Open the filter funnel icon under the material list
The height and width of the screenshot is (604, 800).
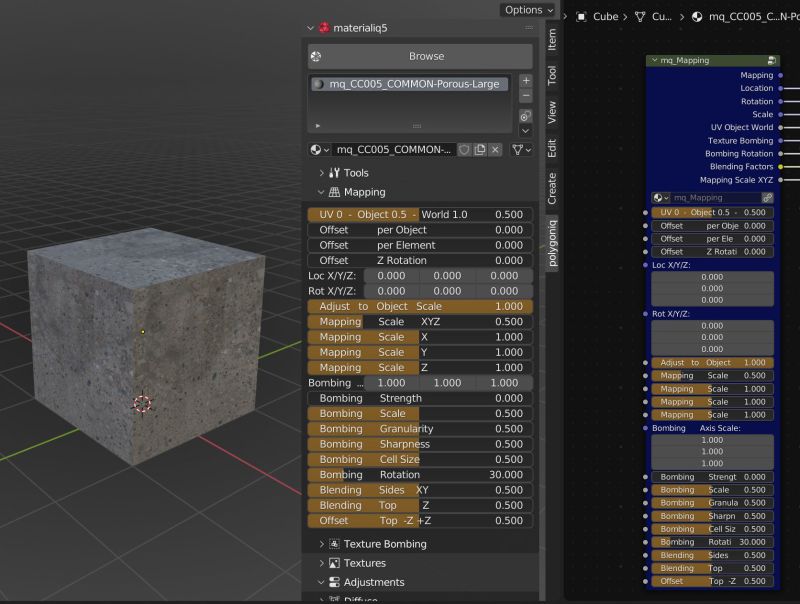point(519,150)
